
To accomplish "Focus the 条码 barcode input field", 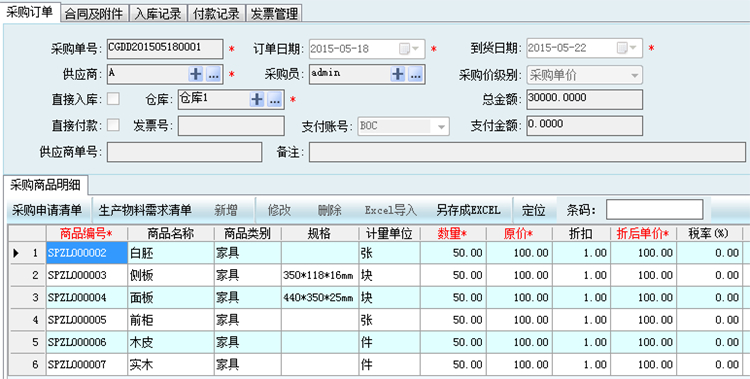I will [x=654, y=210].
